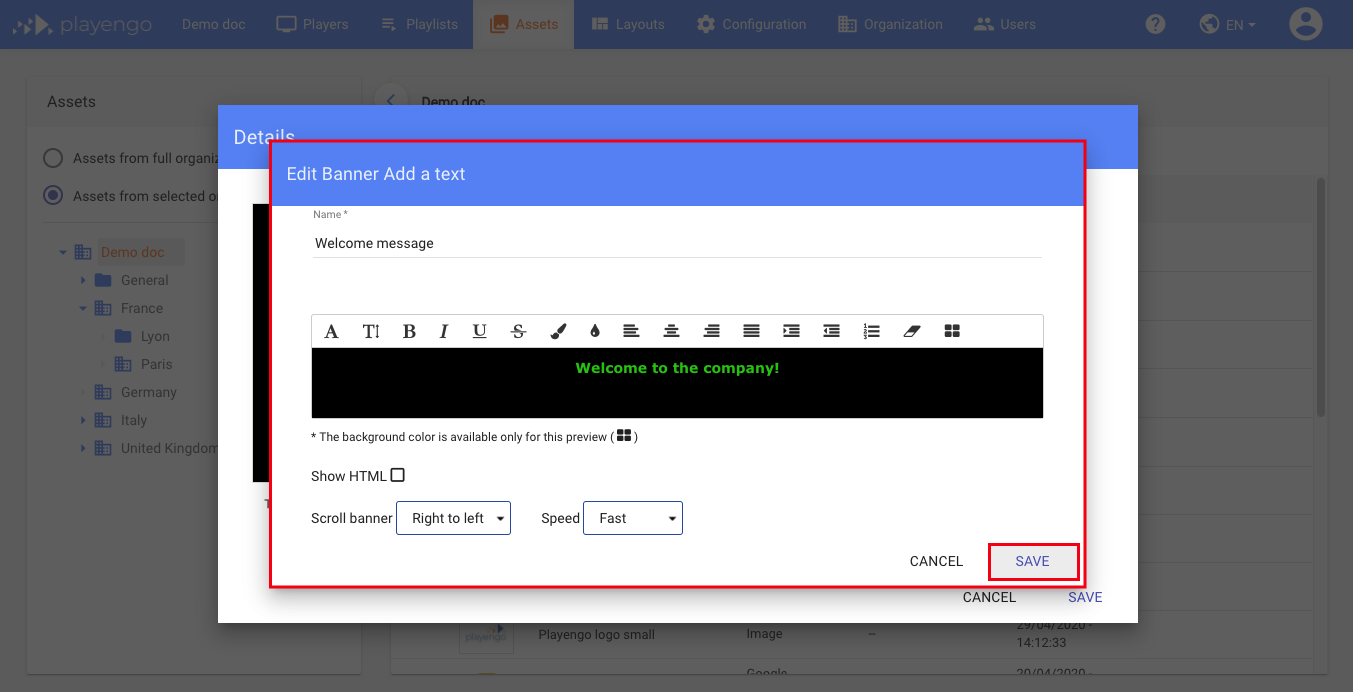
Task: Clear formatting with the eraser icon
Action: coord(911,331)
